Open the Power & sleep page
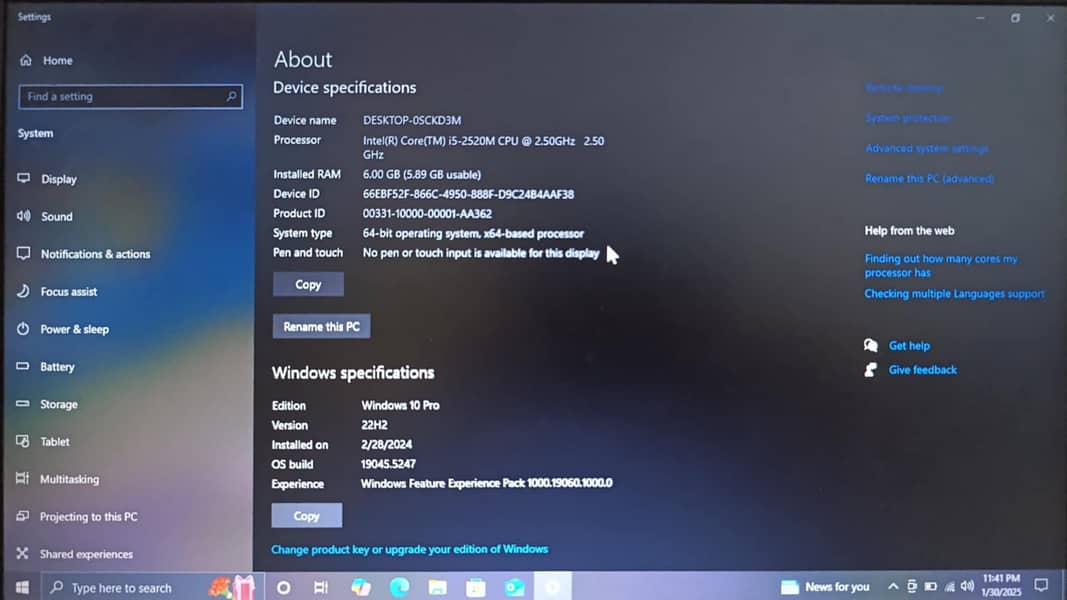 74,329
